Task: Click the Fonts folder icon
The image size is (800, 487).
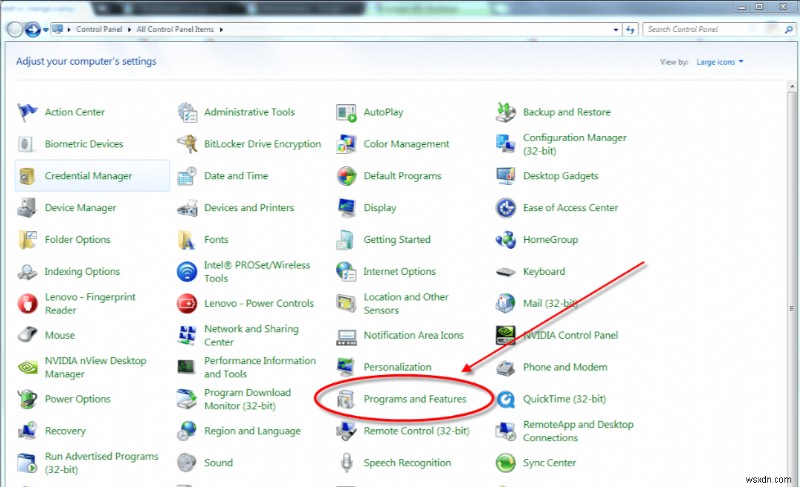Action: point(187,240)
